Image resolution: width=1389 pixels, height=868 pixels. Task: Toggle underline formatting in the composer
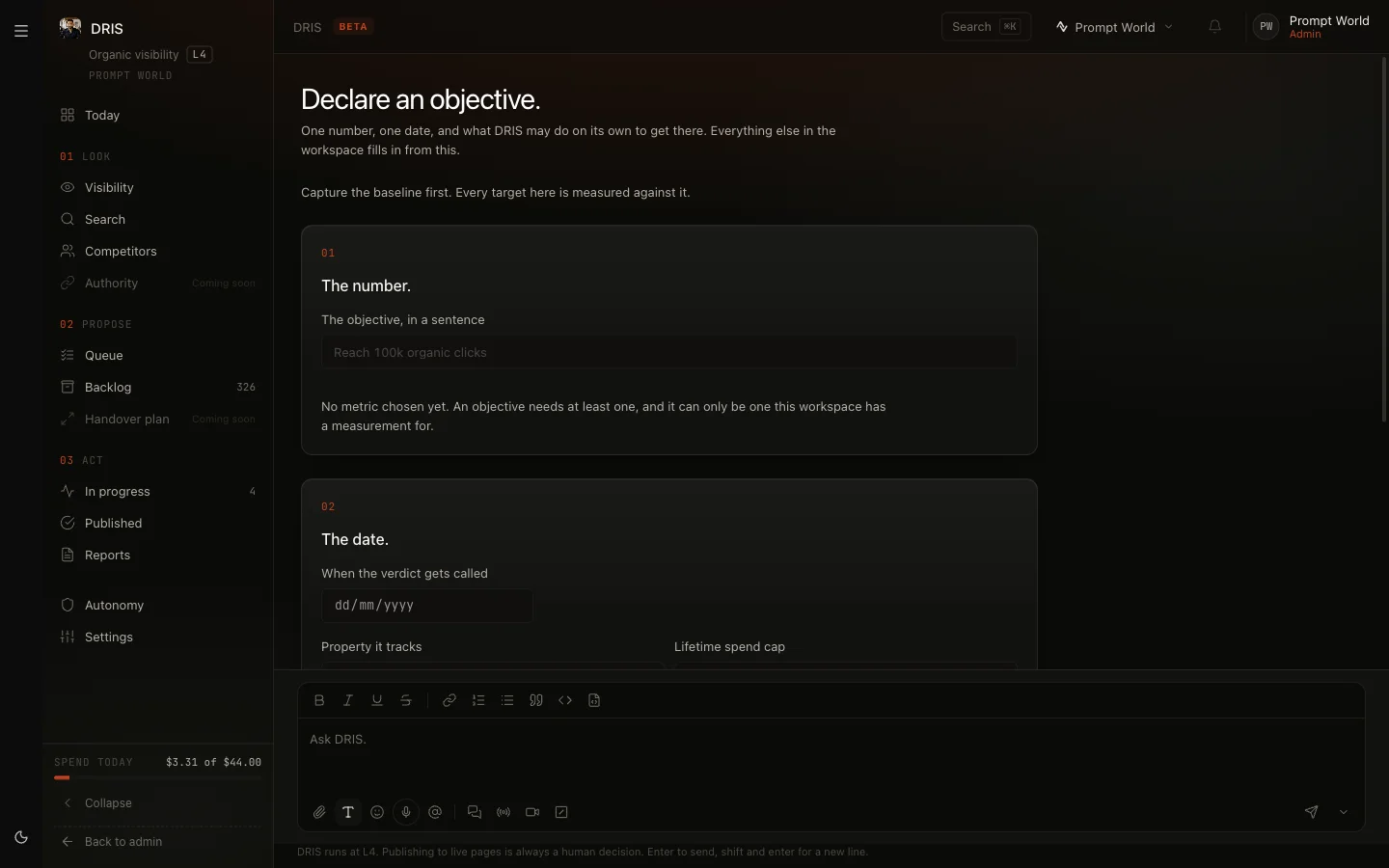point(377,700)
